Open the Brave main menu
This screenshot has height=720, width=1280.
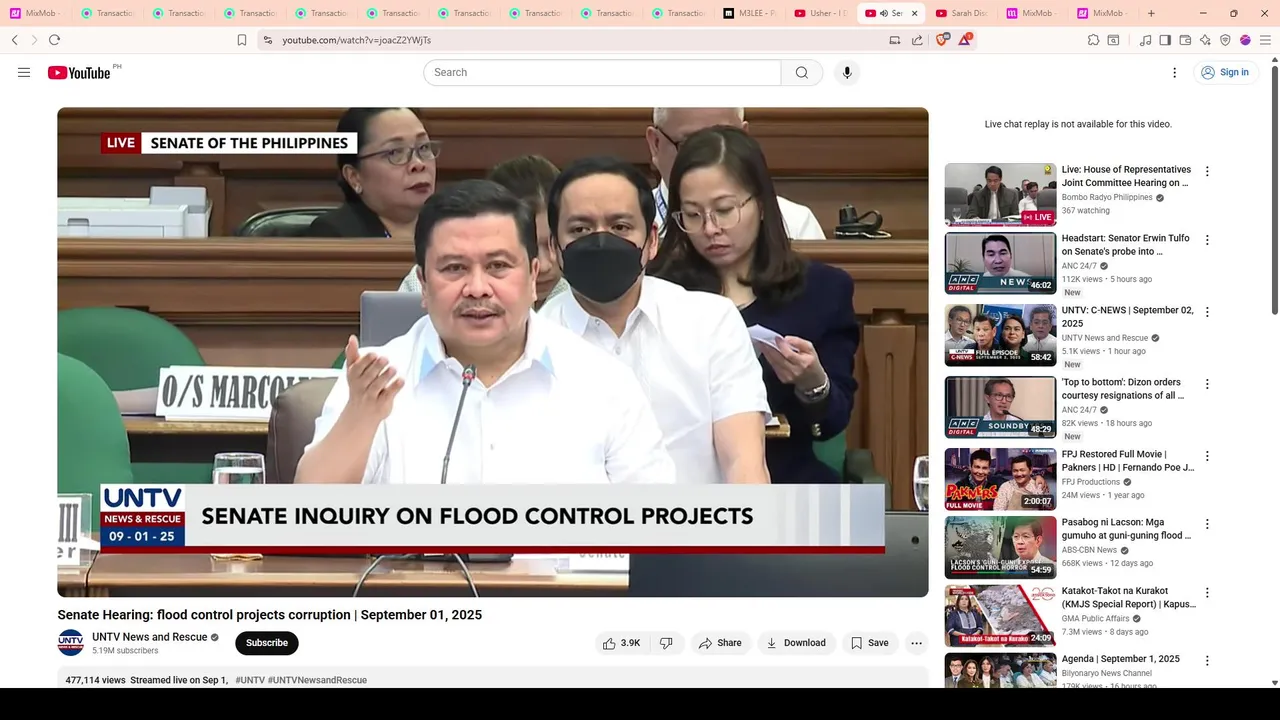(1265, 40)
